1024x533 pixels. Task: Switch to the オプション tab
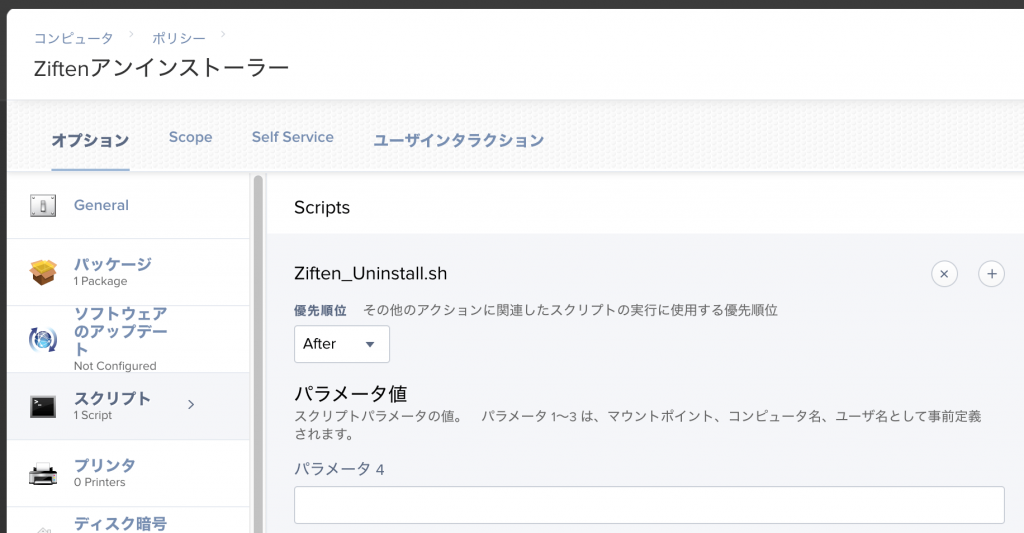tap(90, 140)
